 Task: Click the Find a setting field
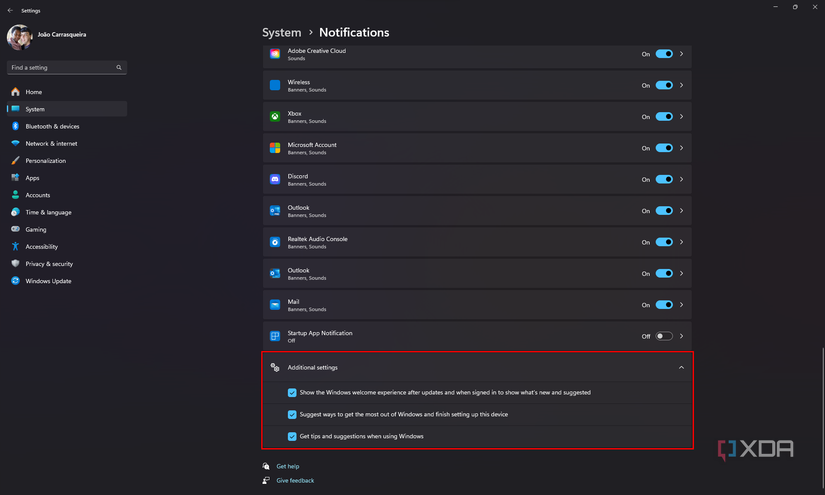click(60, 68)
